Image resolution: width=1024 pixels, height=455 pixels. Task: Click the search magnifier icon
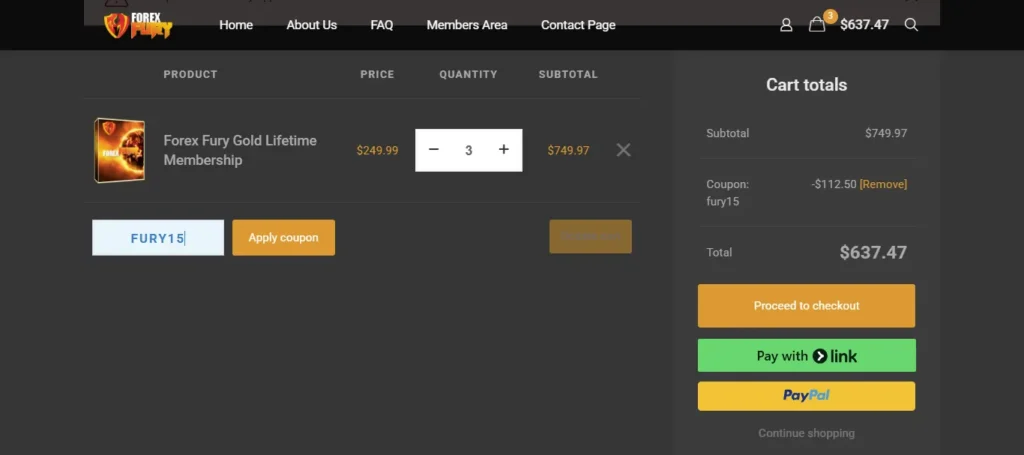tap(911, 25)
